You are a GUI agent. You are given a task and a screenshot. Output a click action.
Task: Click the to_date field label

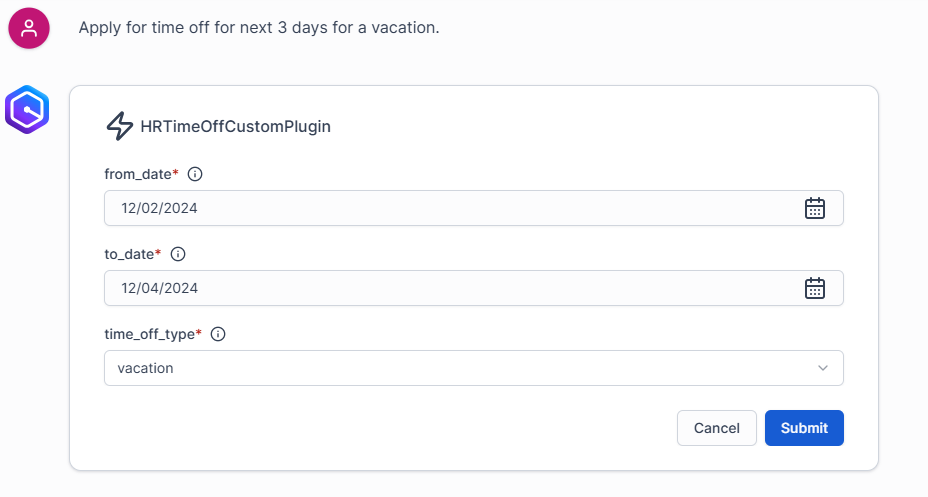(129, 254)
